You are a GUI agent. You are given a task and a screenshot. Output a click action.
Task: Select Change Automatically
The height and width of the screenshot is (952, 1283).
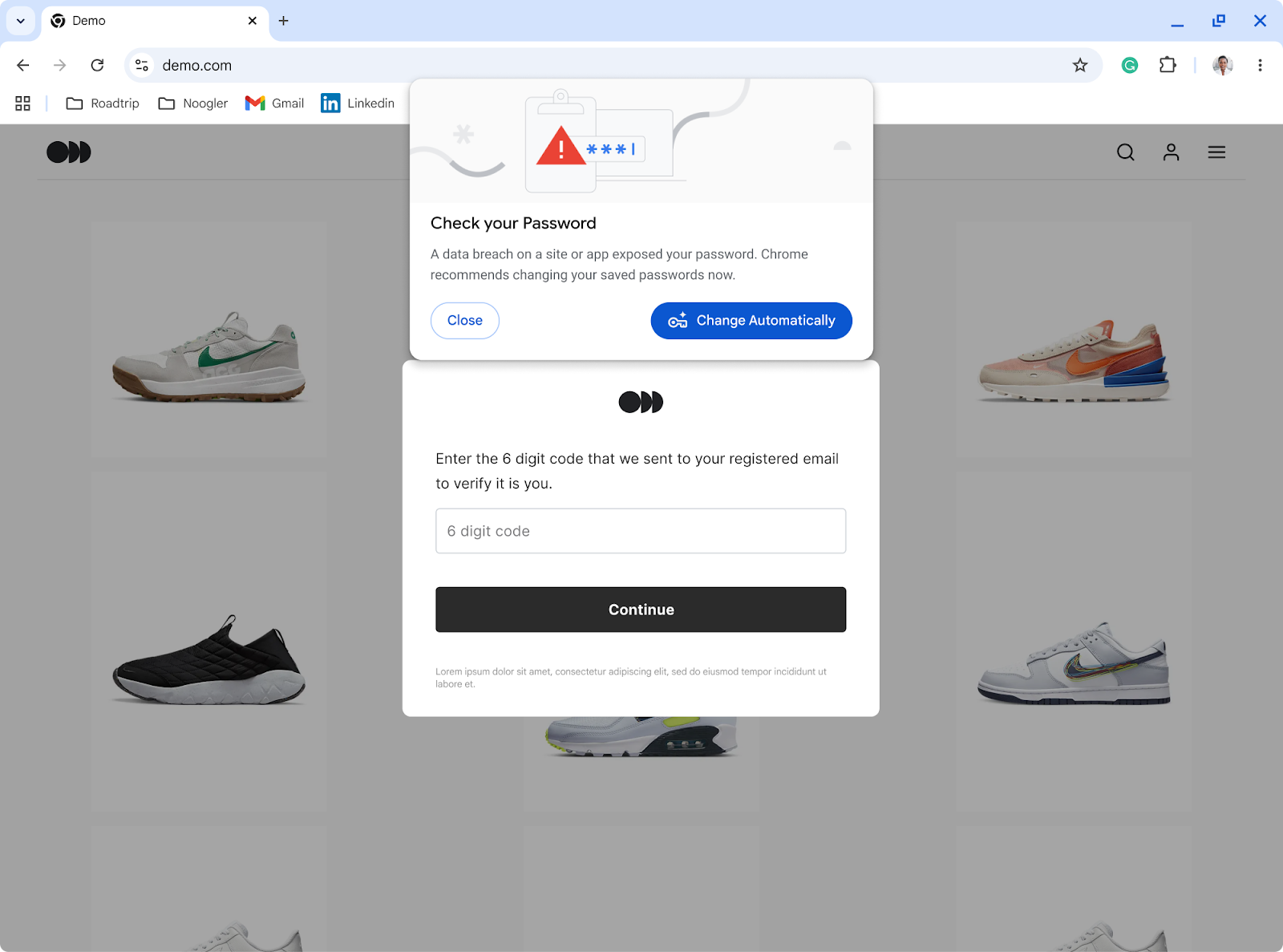tap(751, 320)
